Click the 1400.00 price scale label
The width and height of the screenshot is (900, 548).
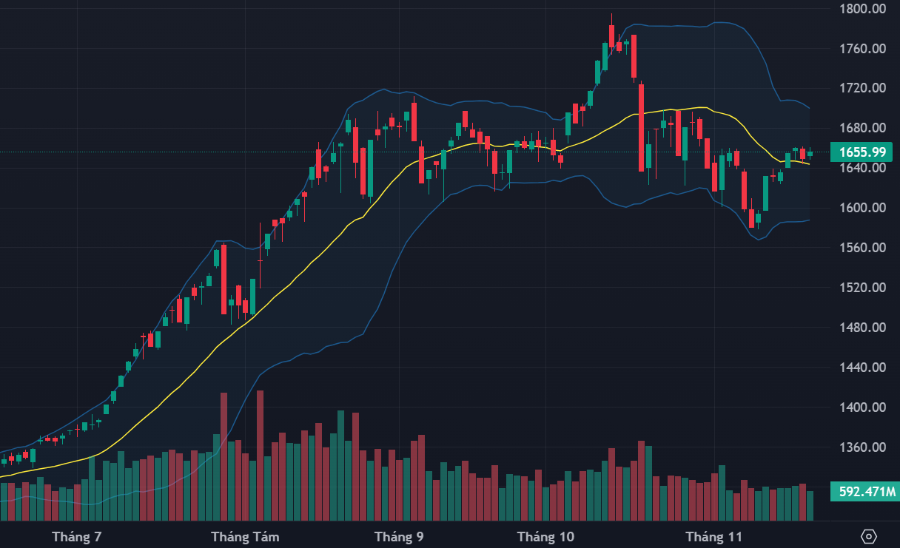(x=863, y=408)
